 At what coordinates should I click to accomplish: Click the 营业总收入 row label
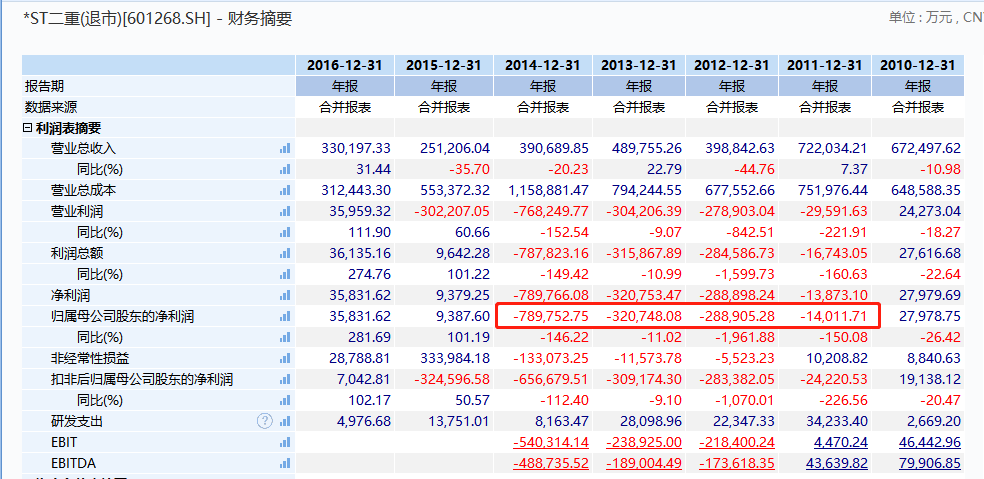click(83, 148)
